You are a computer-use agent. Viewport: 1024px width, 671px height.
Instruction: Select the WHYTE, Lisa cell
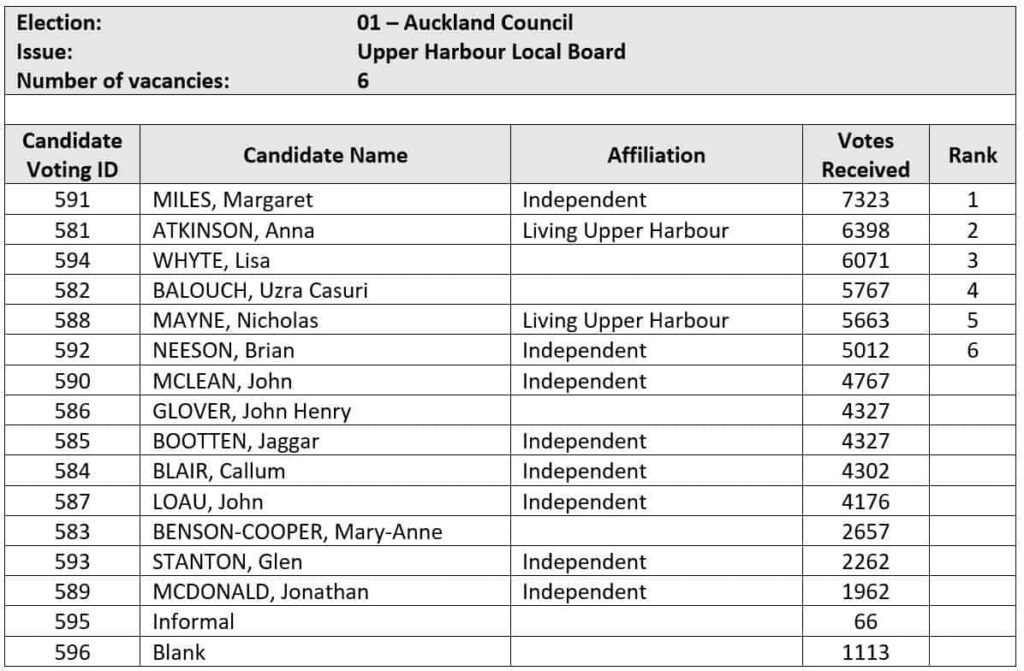pos(211,261)
